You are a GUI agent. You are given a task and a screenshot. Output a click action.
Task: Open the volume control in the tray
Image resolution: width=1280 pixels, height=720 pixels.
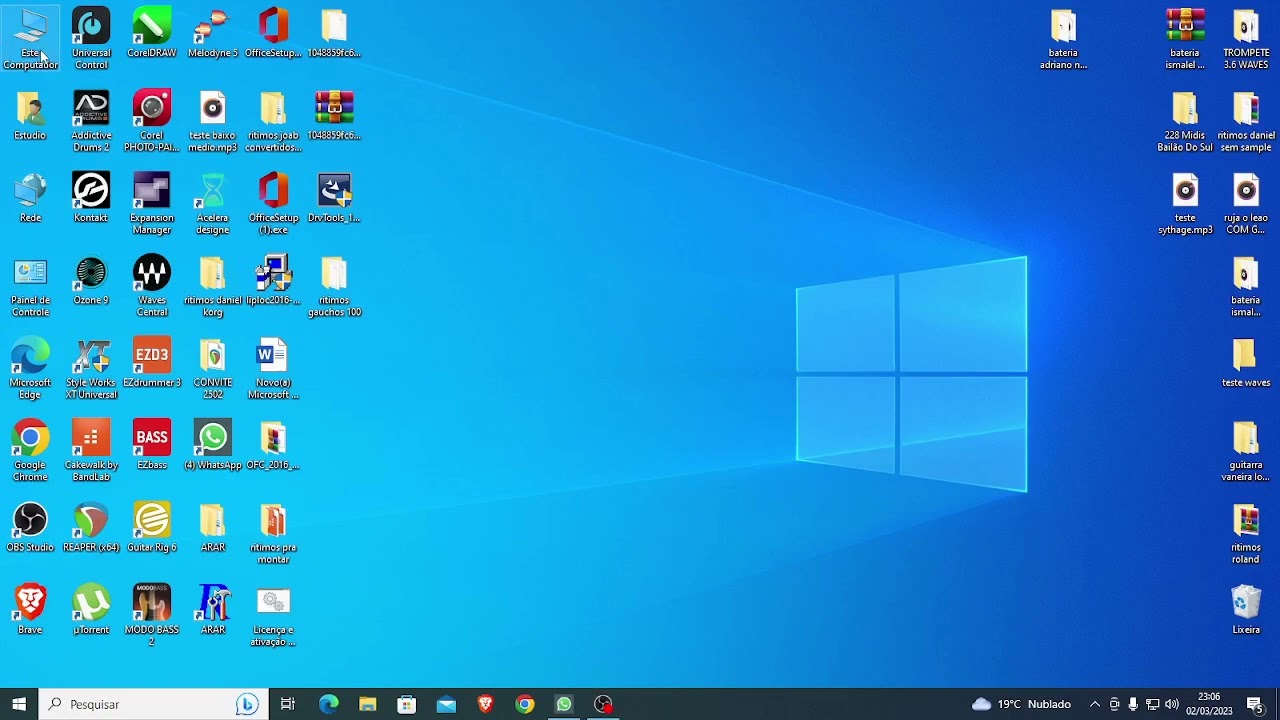[1172, 704]
